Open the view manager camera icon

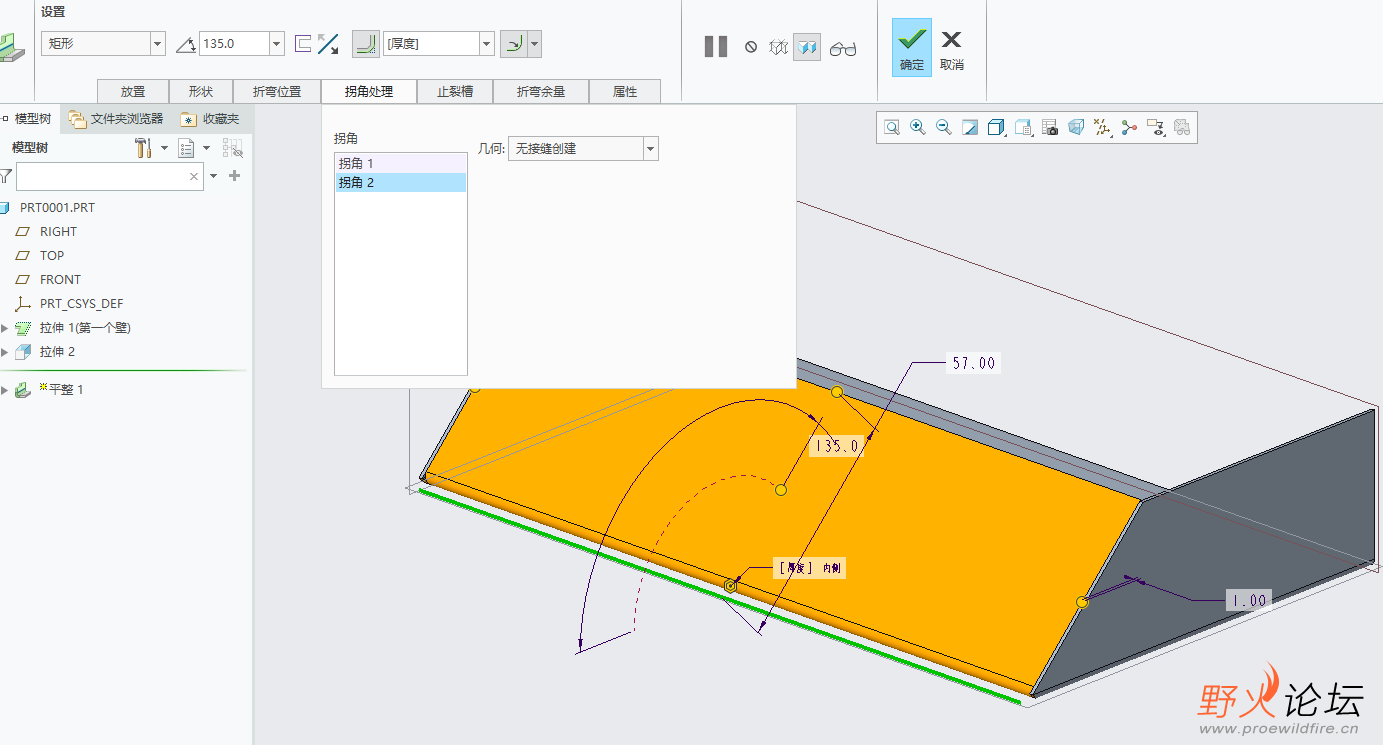[x=1050, y=127]
